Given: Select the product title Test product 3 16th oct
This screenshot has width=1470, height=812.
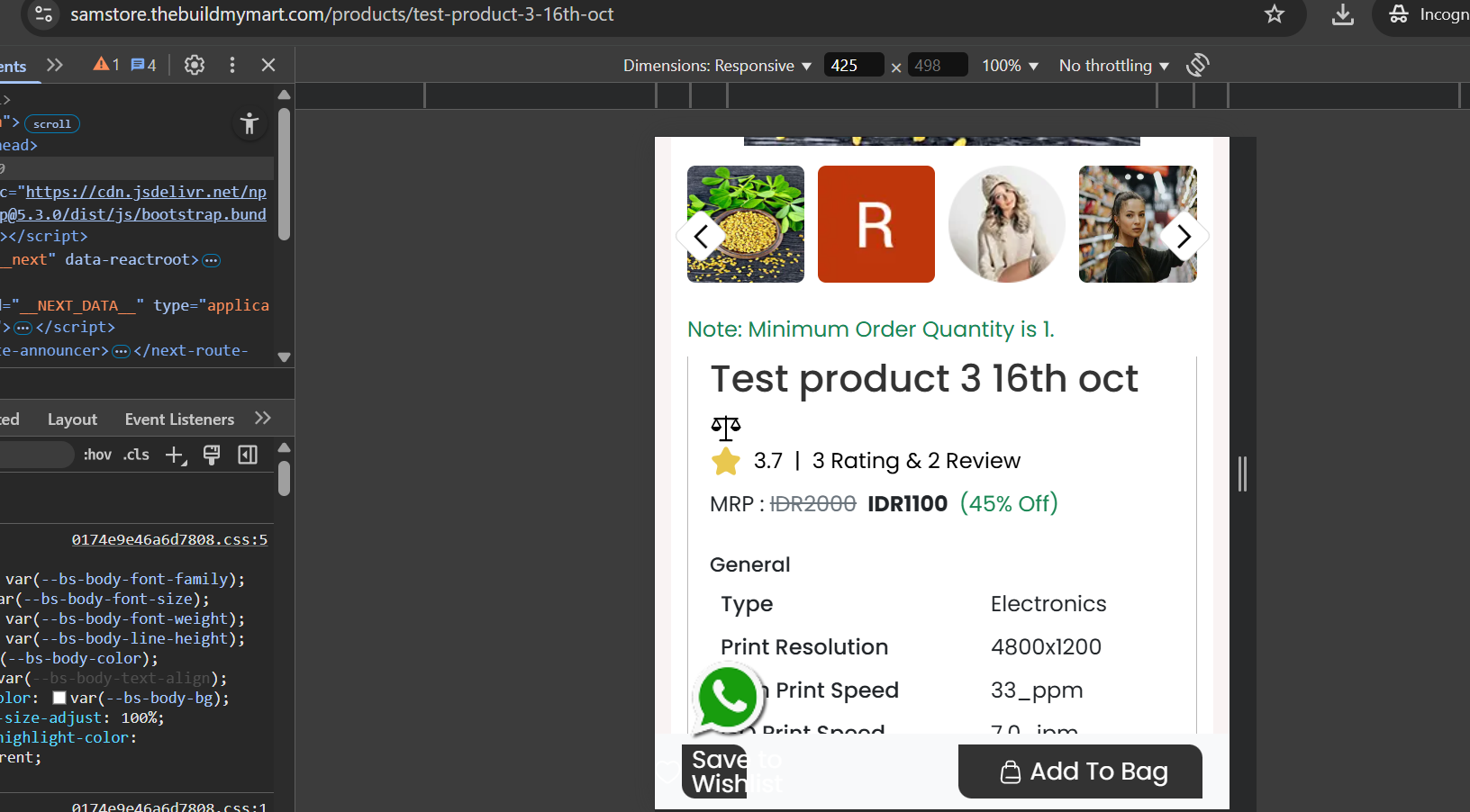Looking at the screenshot, I should click(924, 379).
